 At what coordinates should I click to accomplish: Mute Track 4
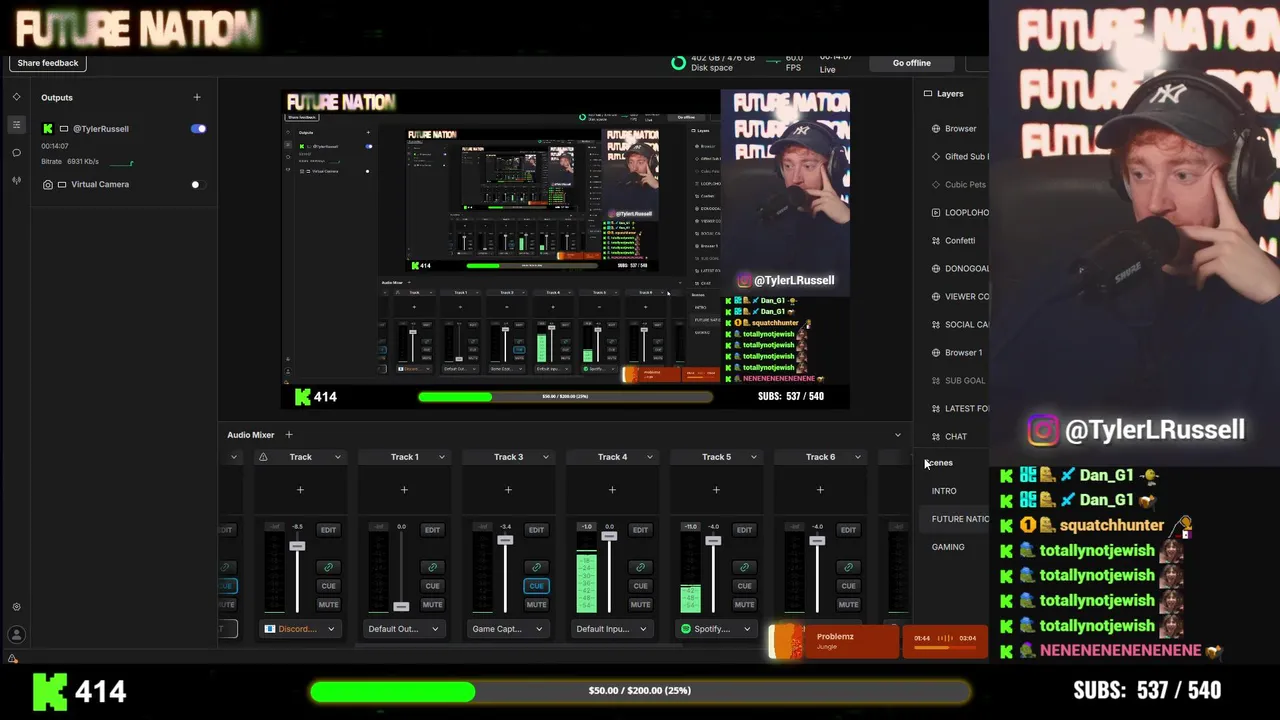click(640, 604)
